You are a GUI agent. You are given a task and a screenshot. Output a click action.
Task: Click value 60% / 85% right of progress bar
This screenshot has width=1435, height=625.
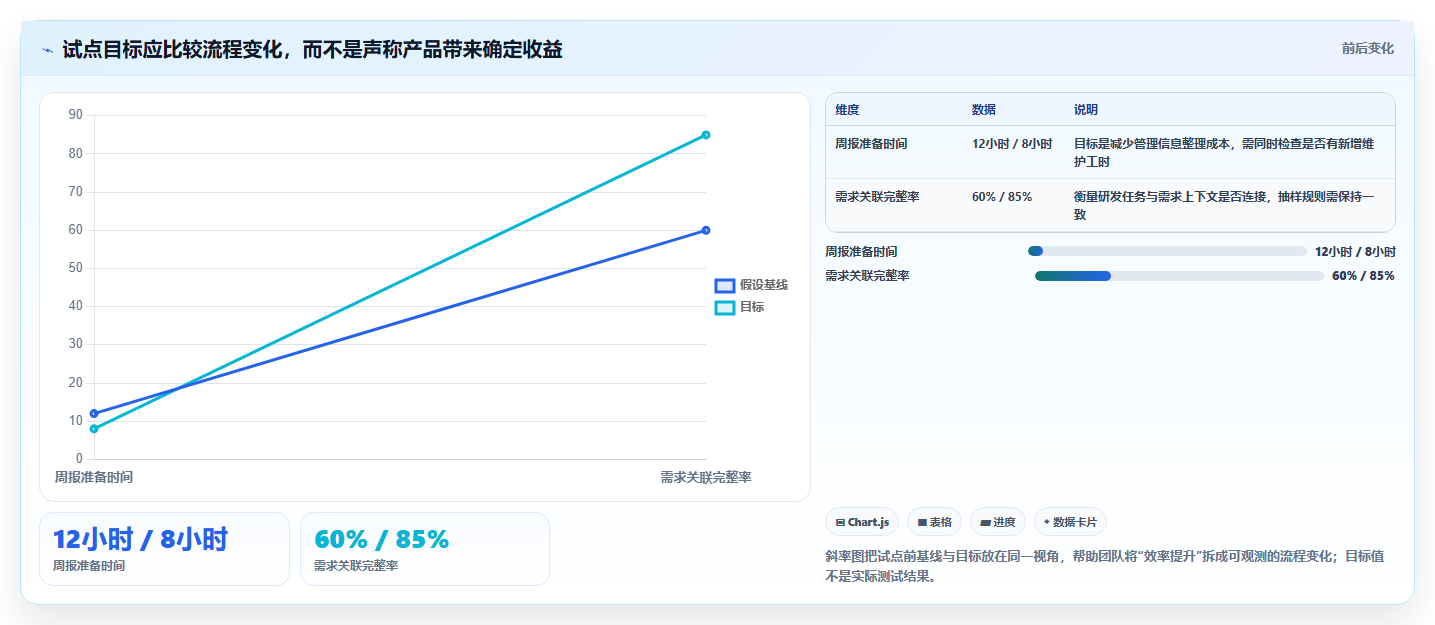tap(1363, 276)
